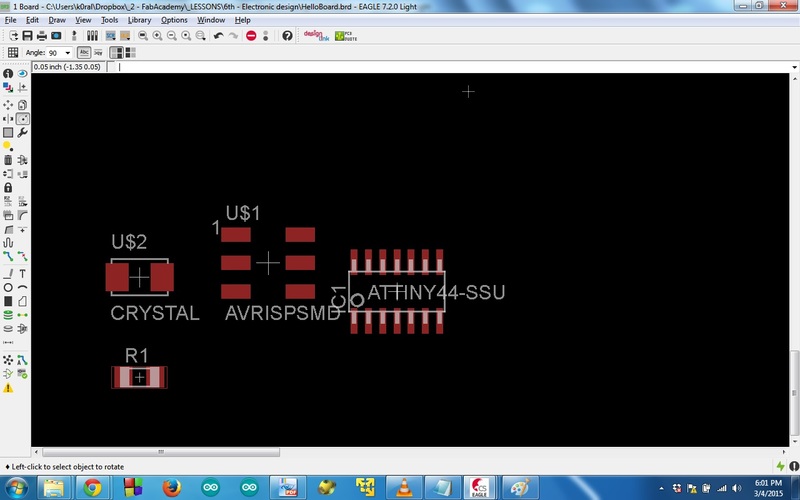Image resolution: width=800 pixels, height=500 pixels.
Task: Select the Circle drawing tool
Action: point(8,287)
